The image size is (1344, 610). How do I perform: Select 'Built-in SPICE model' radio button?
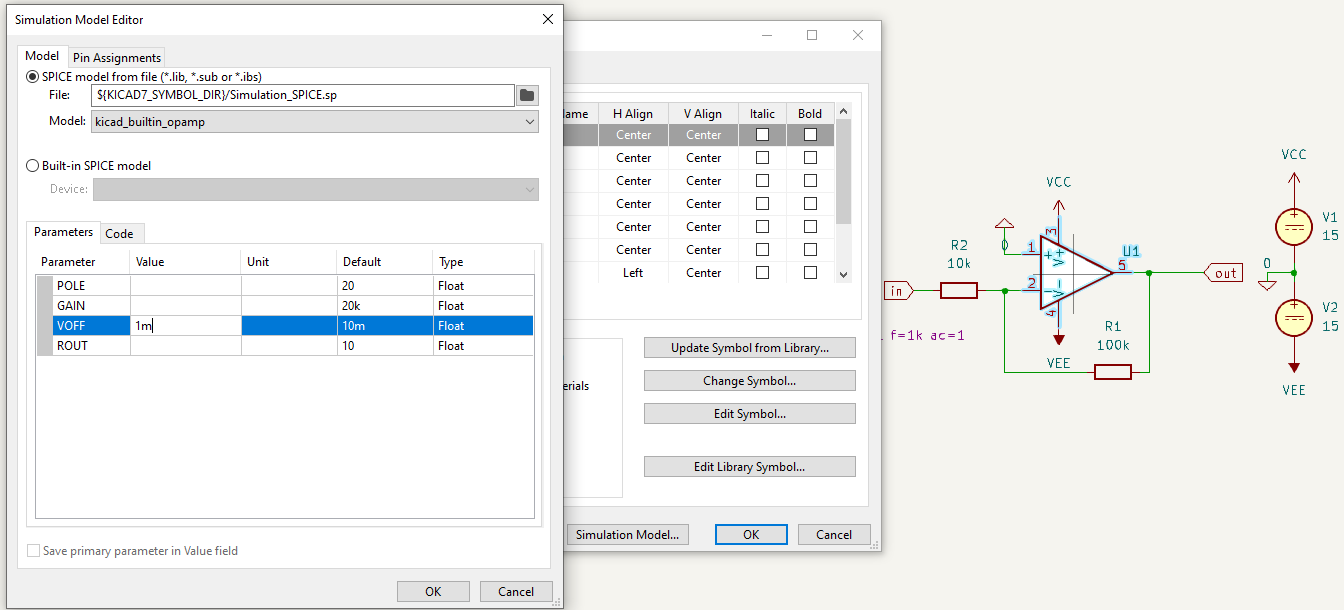(33, 166)
